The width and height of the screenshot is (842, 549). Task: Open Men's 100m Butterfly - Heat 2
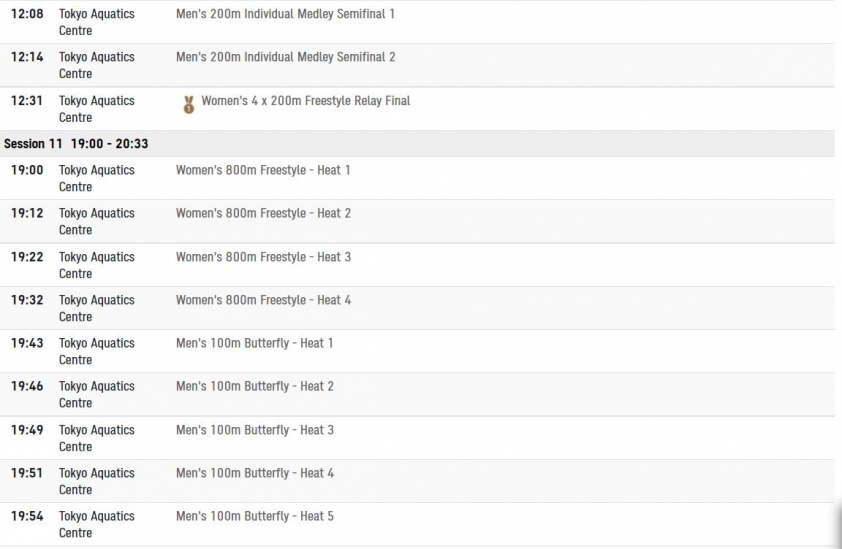(x=255, y=386)
